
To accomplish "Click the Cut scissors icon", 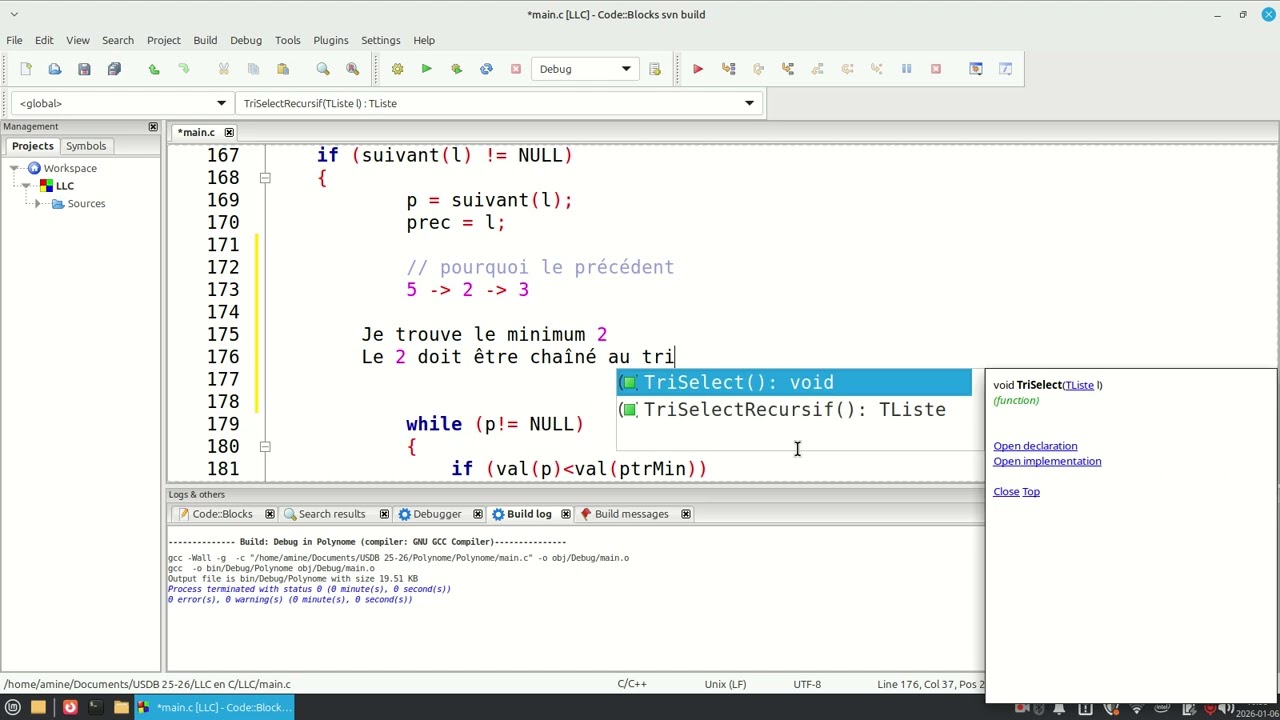I will (223, 69).
